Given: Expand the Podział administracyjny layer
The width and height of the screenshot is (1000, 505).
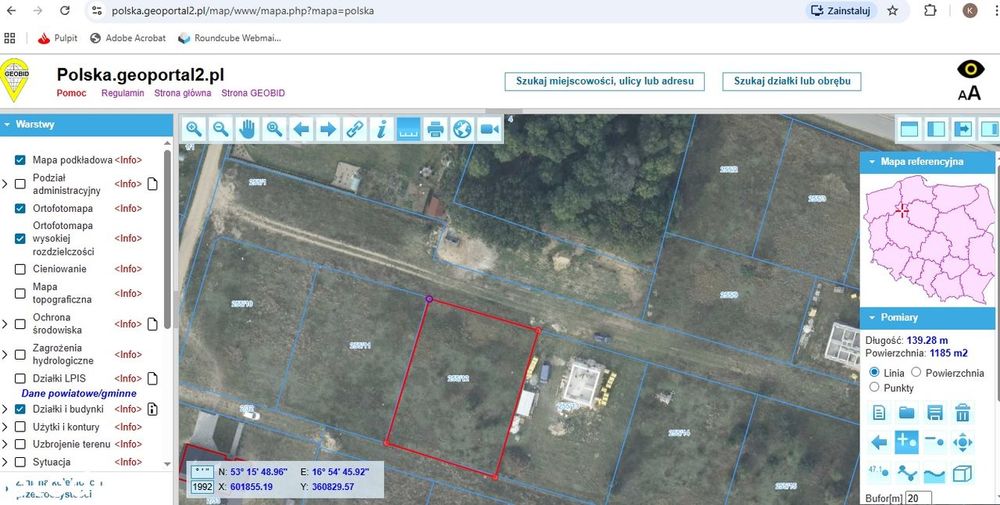Looking at the screenshot, I should 5,184.
